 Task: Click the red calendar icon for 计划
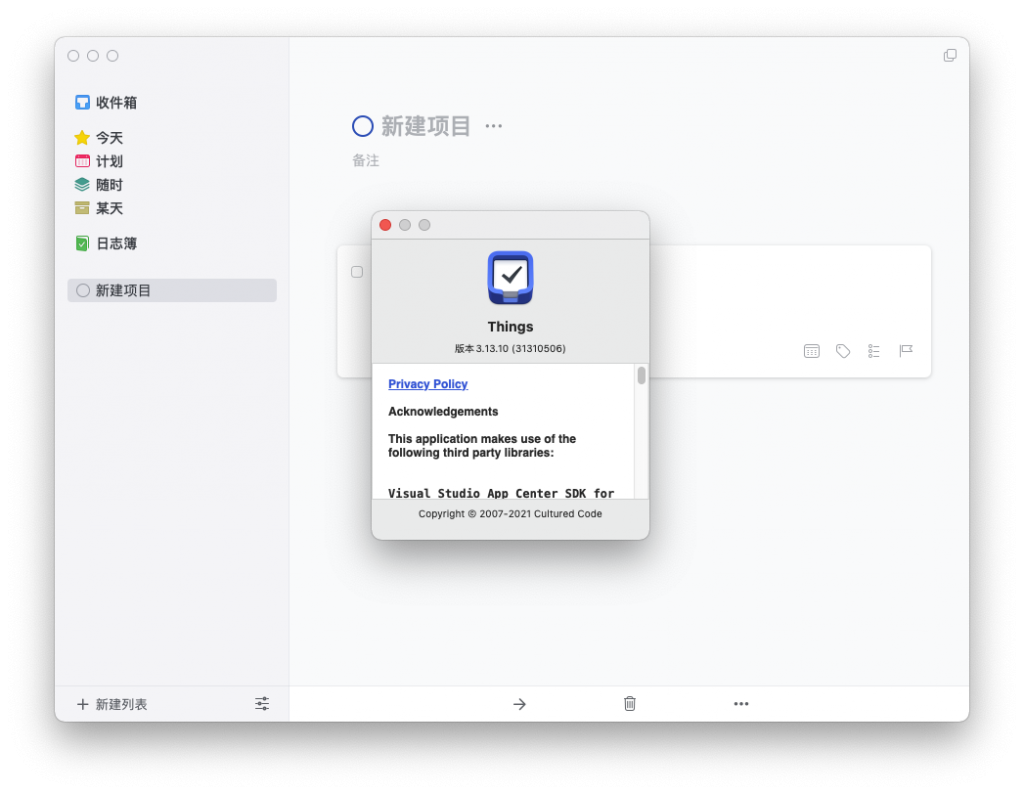pyautogui.click(x=82, y=161)
